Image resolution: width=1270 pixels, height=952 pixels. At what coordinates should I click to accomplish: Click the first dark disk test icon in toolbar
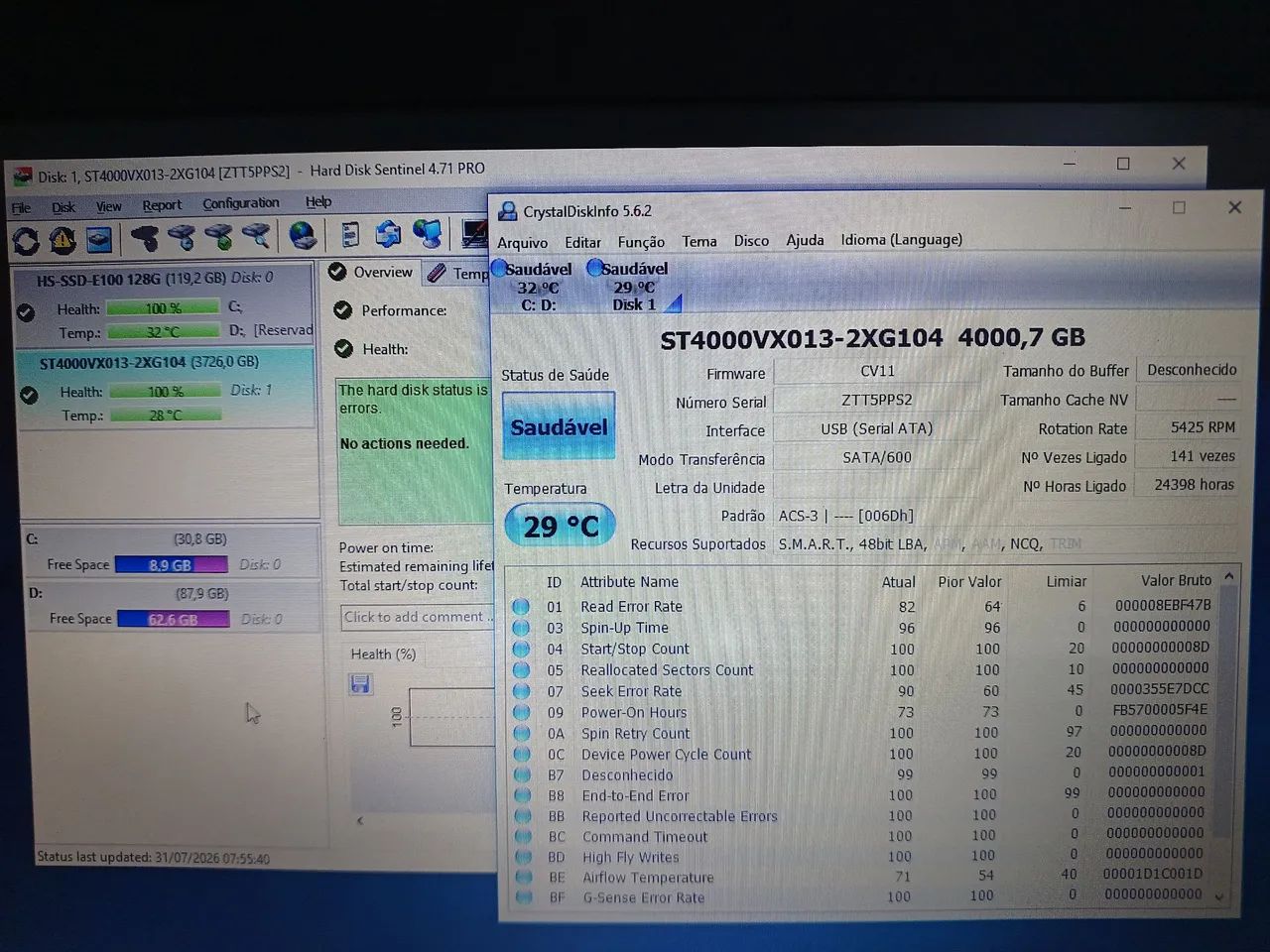[145, 237]
